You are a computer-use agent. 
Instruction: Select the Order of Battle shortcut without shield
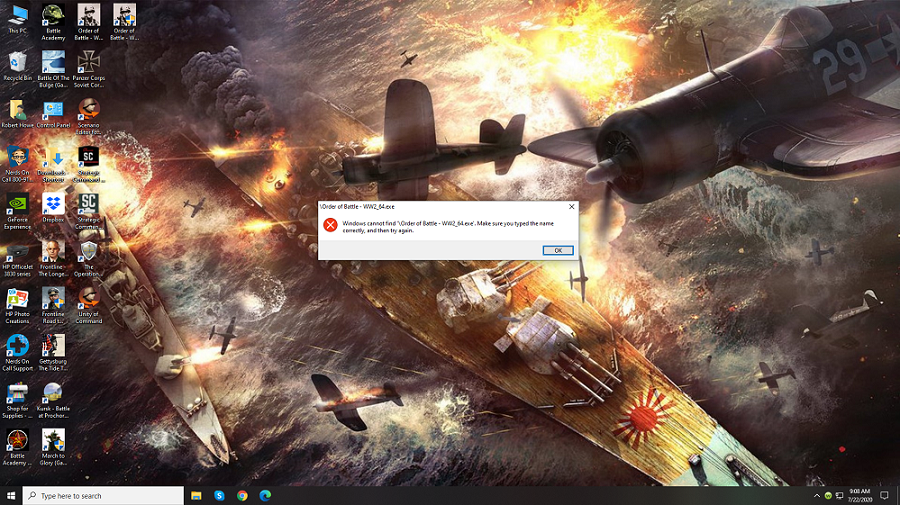[88, 22]
